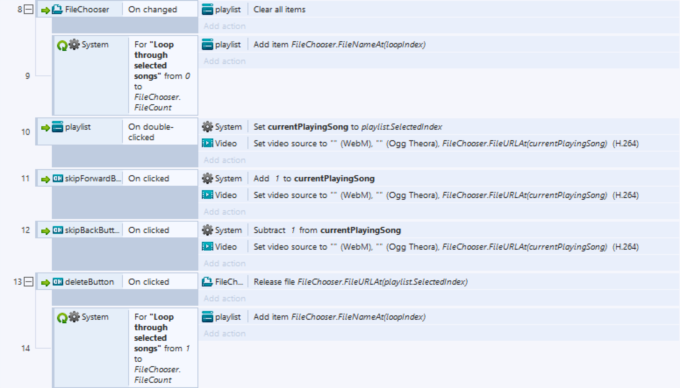
Task: Select Add 1 to currentPlayingSong action
Action: coord(439,178)
